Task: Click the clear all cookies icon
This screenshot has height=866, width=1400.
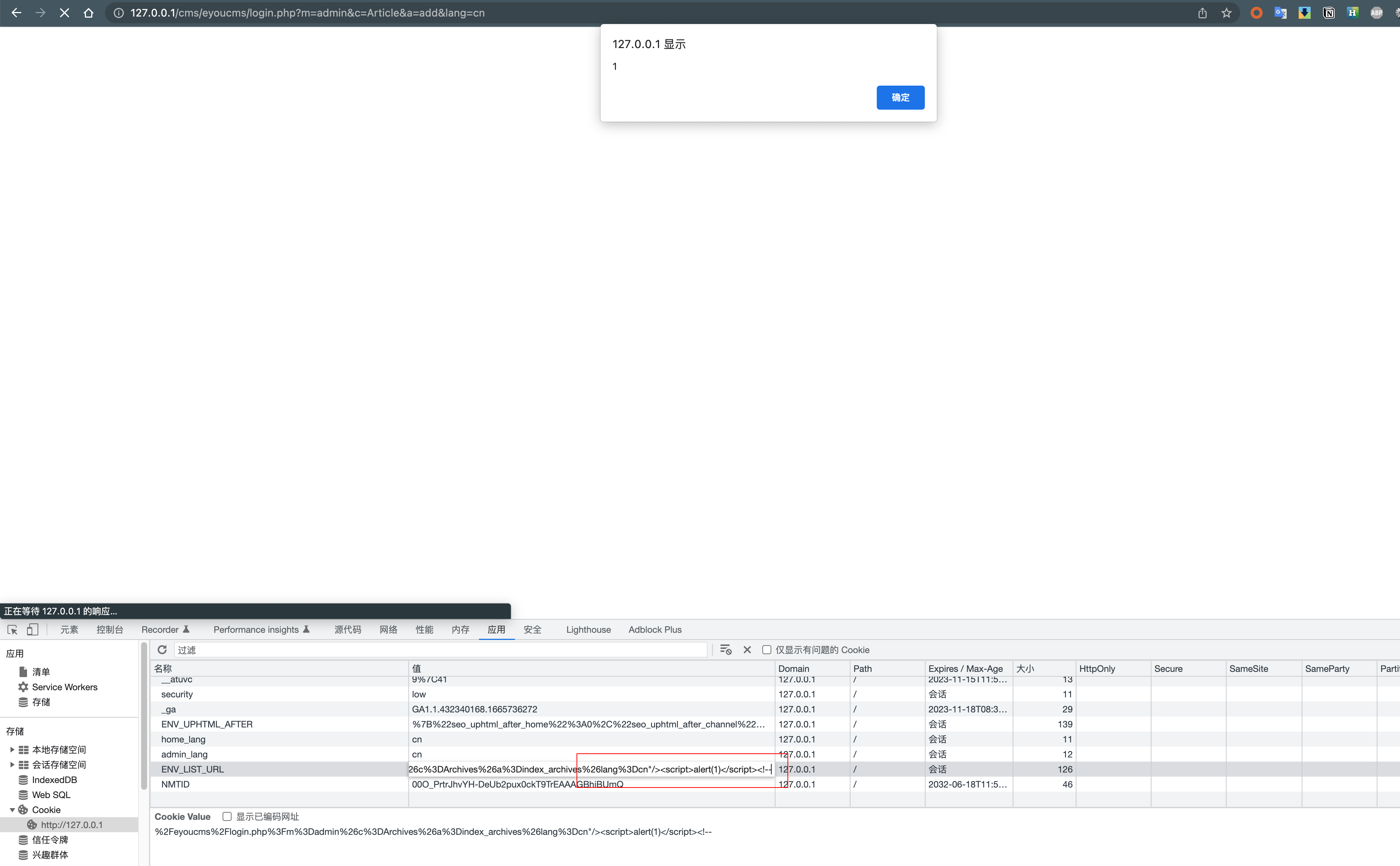Action: pos(725,650)
